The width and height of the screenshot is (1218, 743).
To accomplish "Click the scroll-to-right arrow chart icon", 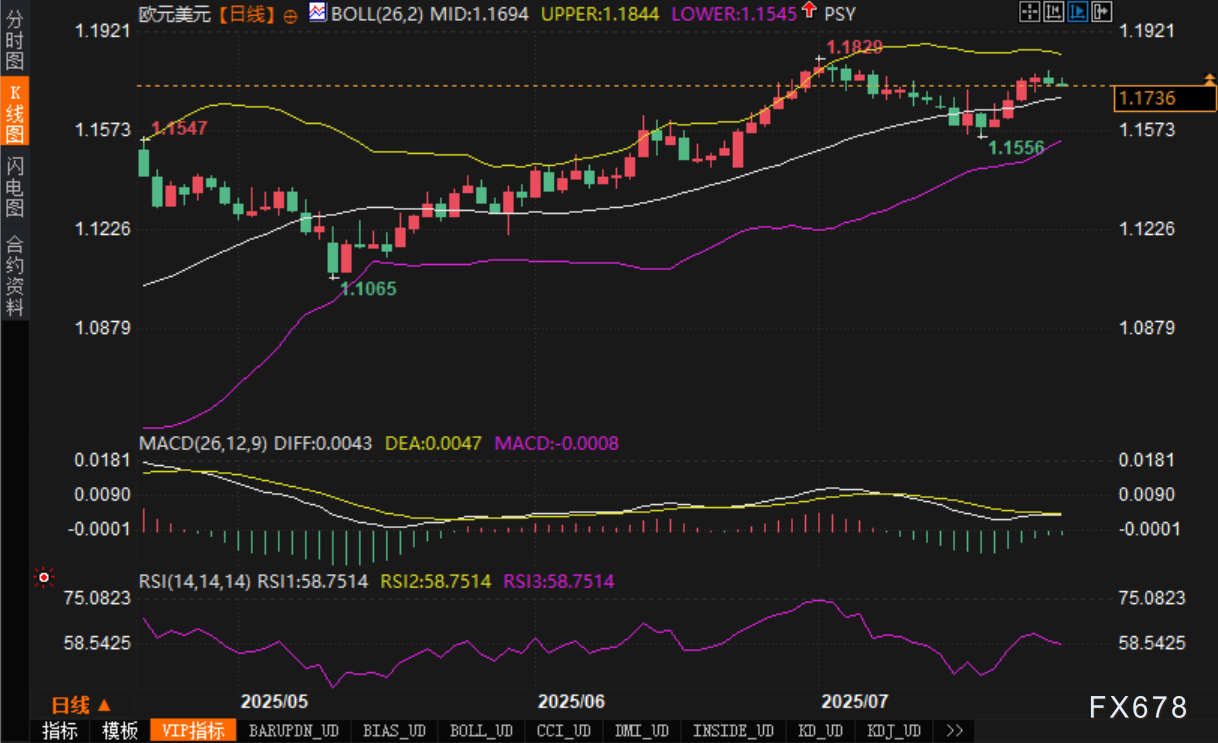I will [1101, 12].
